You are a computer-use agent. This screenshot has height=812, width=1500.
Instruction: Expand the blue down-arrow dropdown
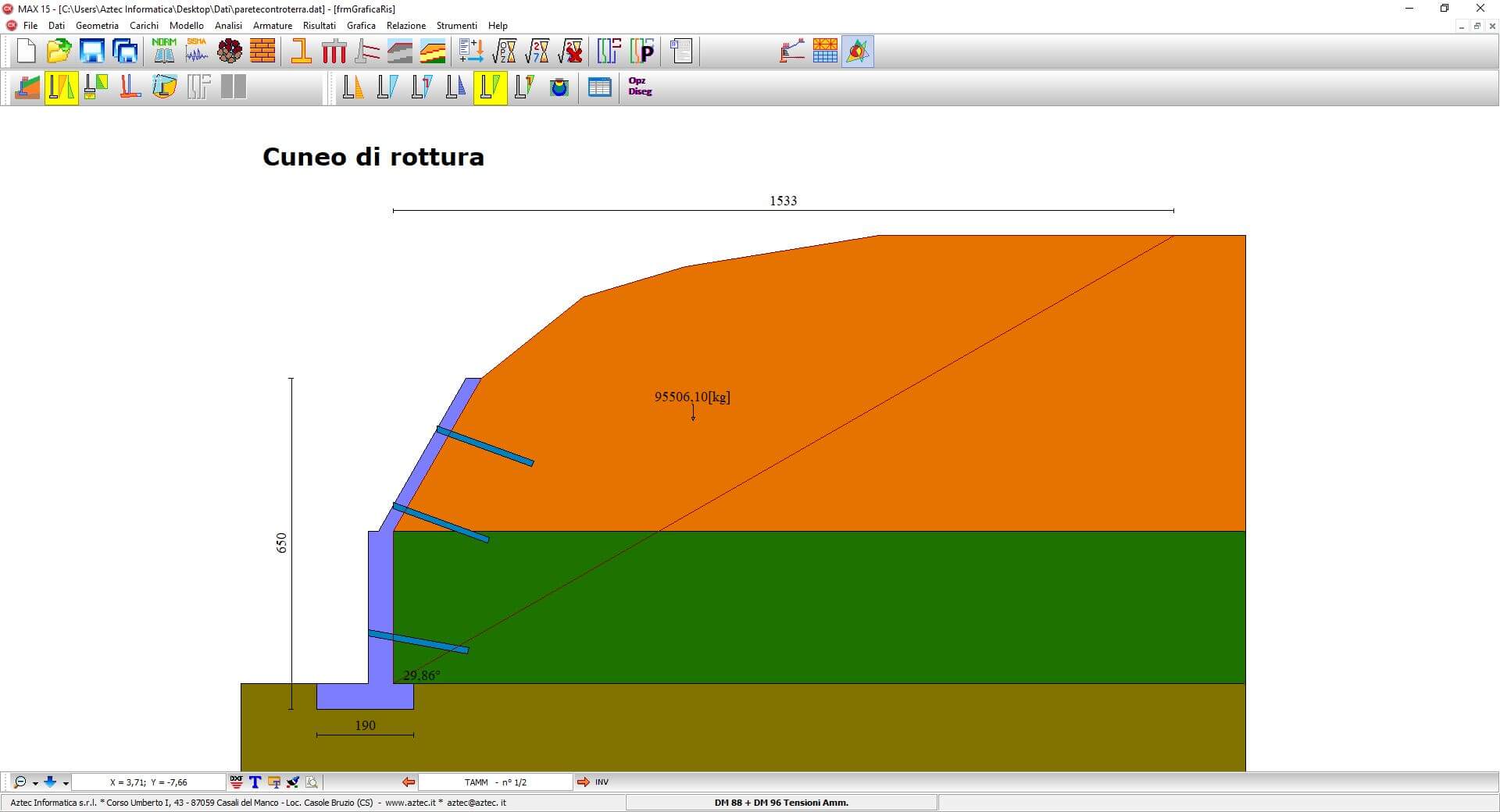pos(66,783)
